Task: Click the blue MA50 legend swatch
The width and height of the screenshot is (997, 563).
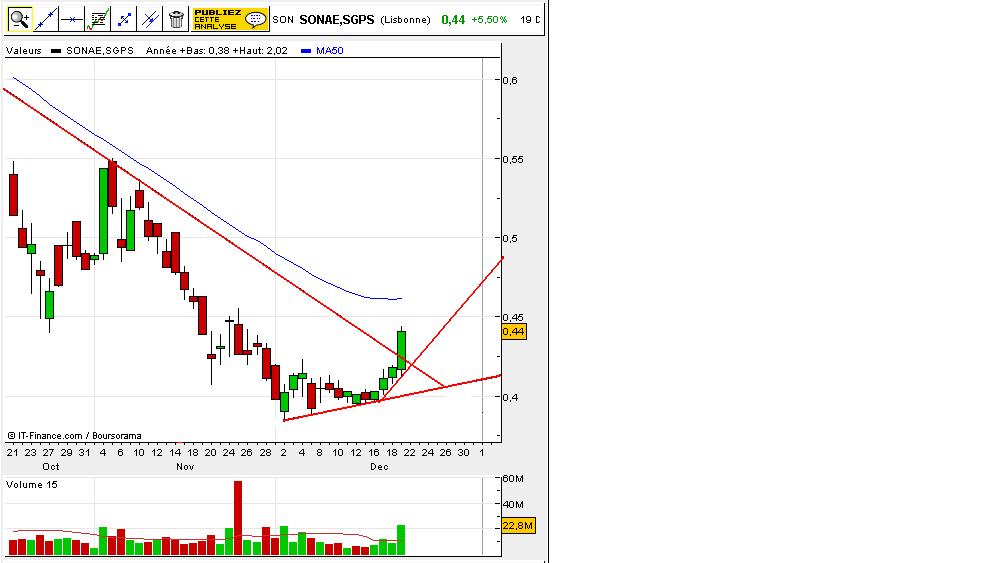Action: pos(306,51)
